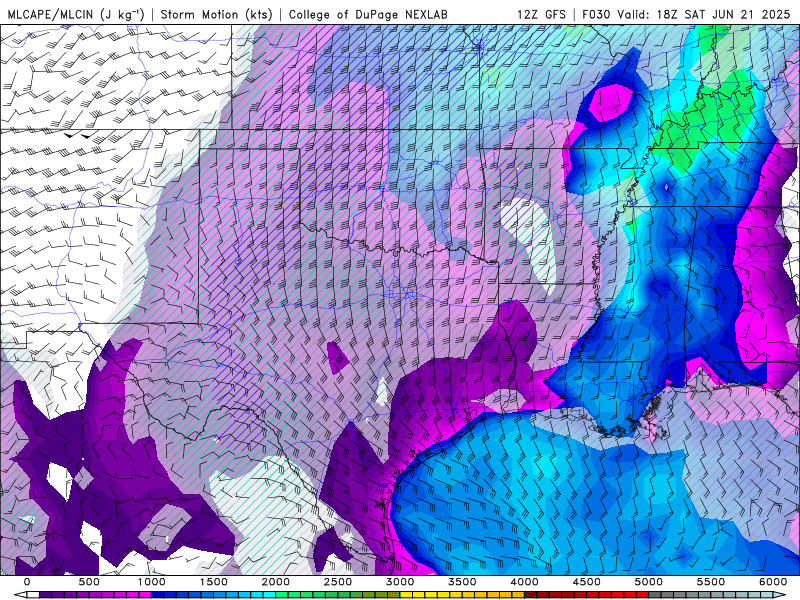Click the F030 Valid: 18Z SAT JUN 21 2025 text
This screenshot has height=600, width=800.
pos(686,14)
